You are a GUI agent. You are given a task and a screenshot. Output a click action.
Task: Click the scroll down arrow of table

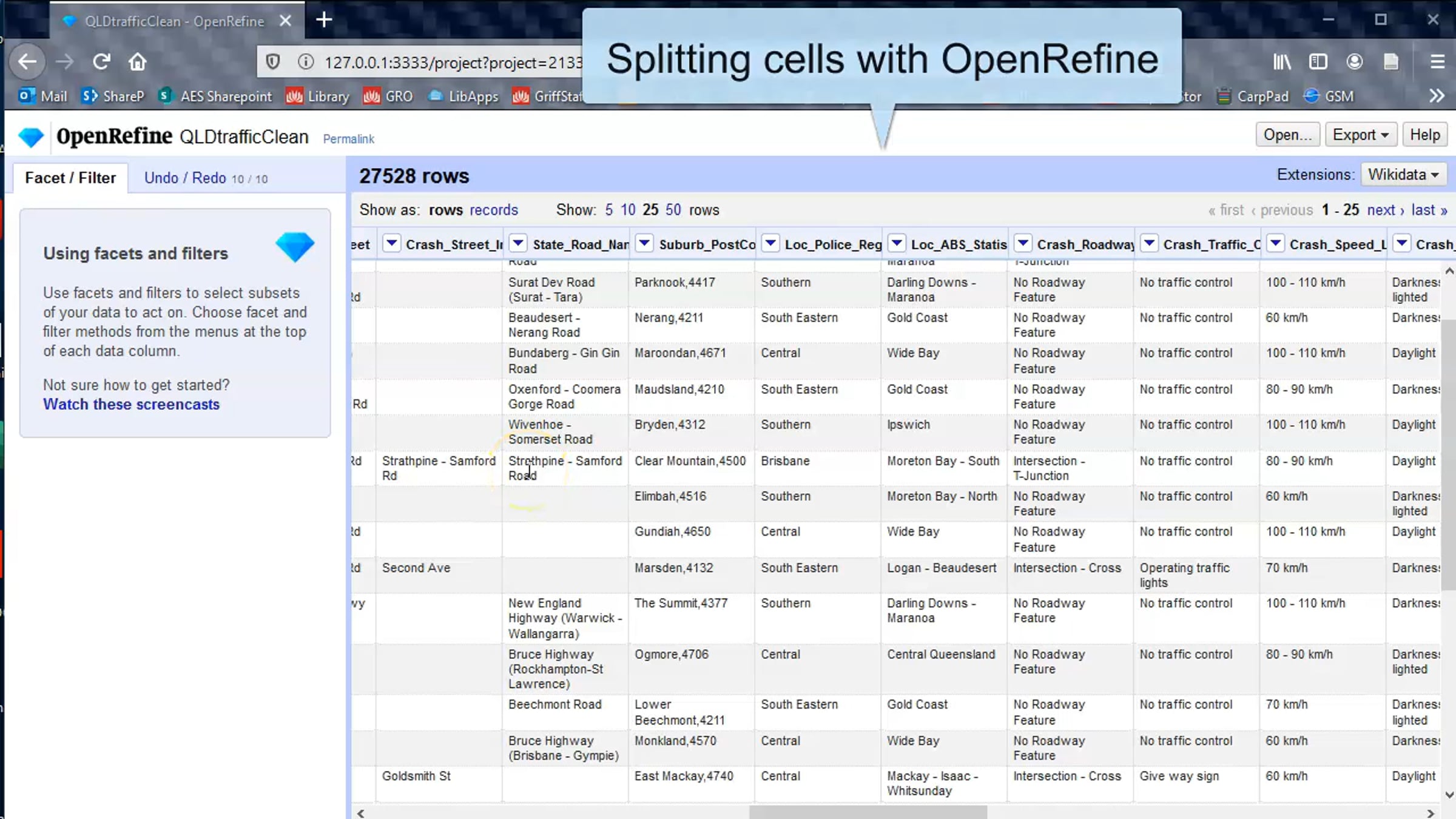pos(1449,795)
